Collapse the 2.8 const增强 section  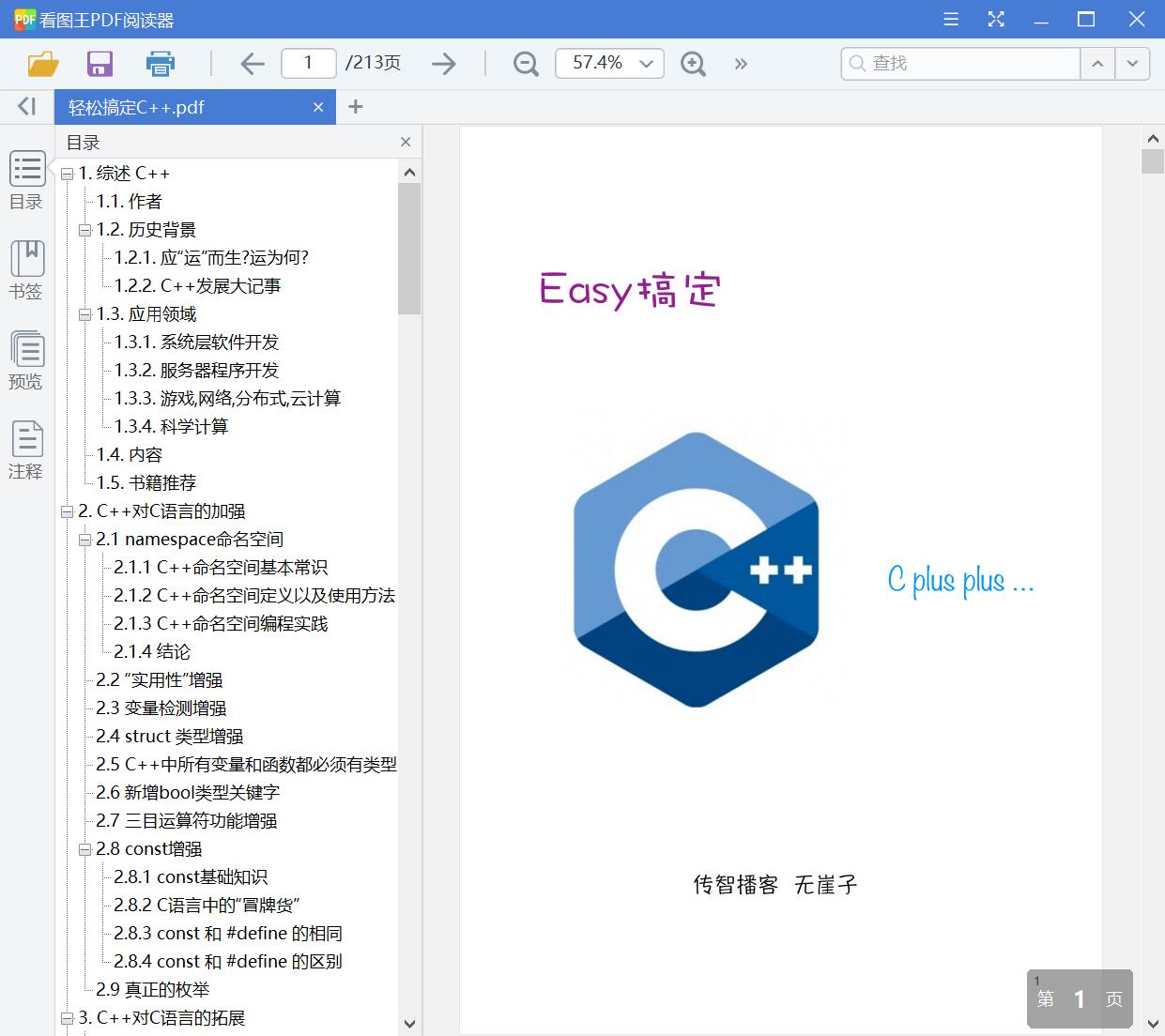click(84, 848)
